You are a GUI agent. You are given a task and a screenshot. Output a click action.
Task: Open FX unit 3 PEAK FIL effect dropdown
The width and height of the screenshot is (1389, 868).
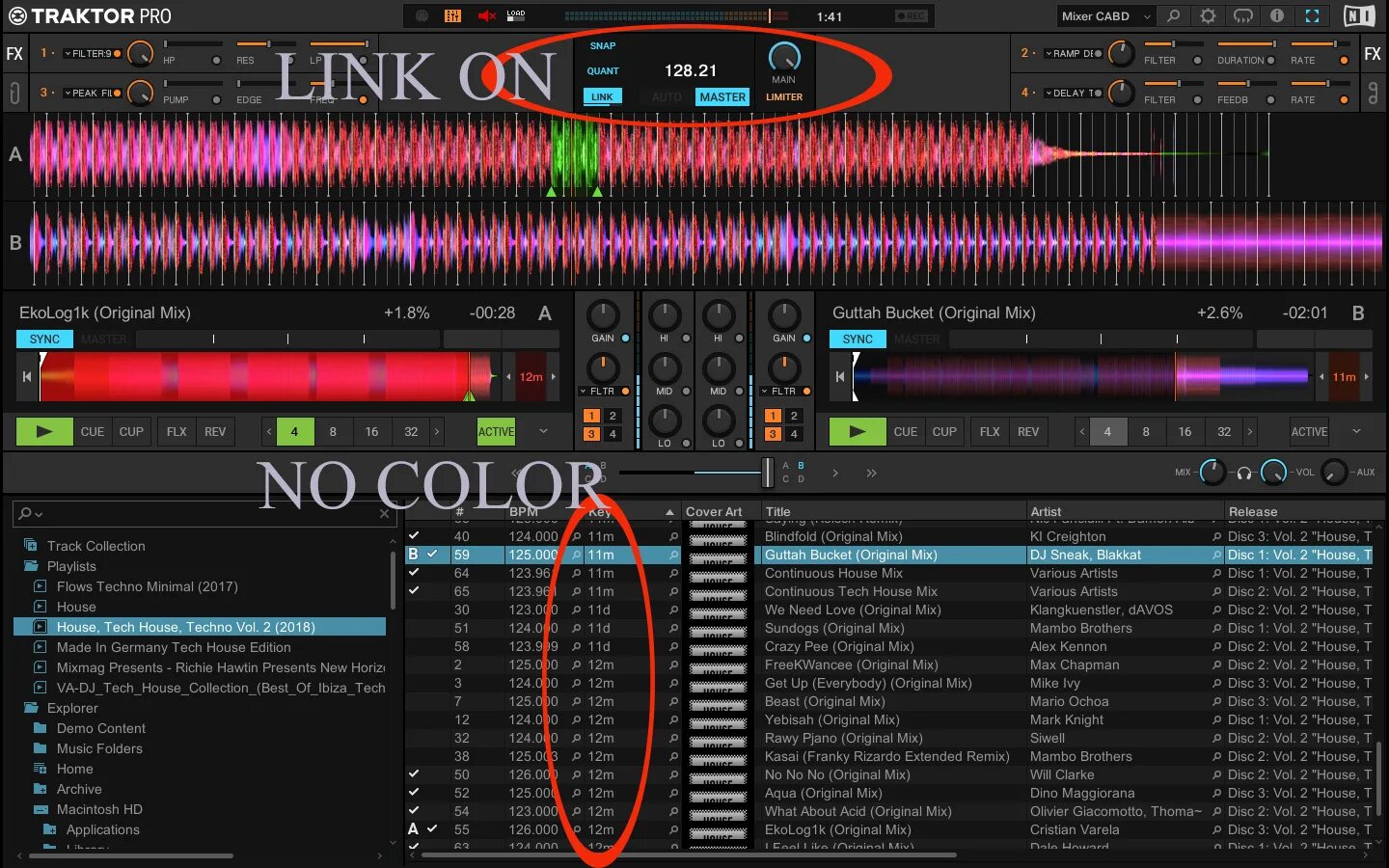(91, 93)
